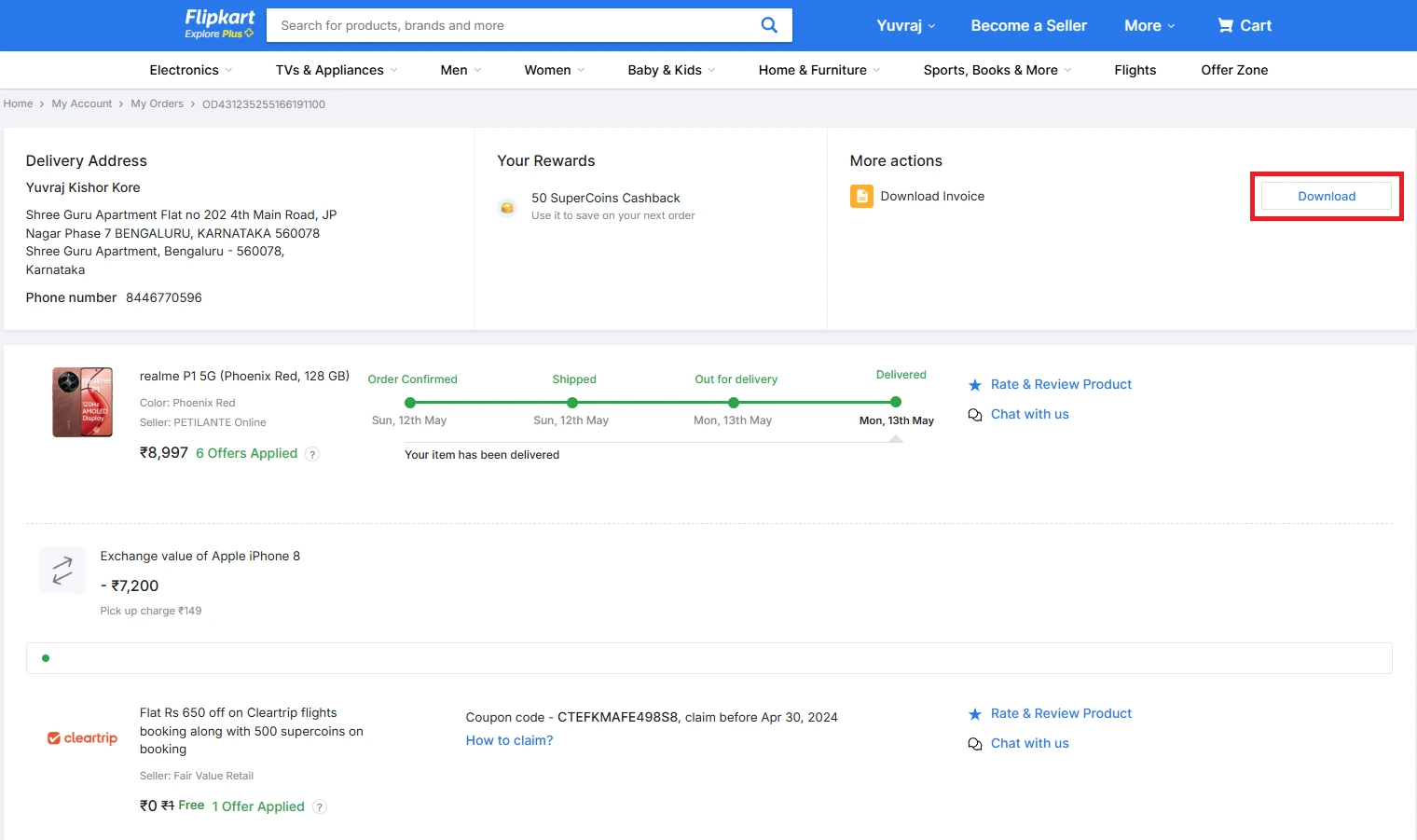This screenshot has height=840, width=1417.
Task: Click help icon next to 6 Offers Applied
Action: click(313, 454)
